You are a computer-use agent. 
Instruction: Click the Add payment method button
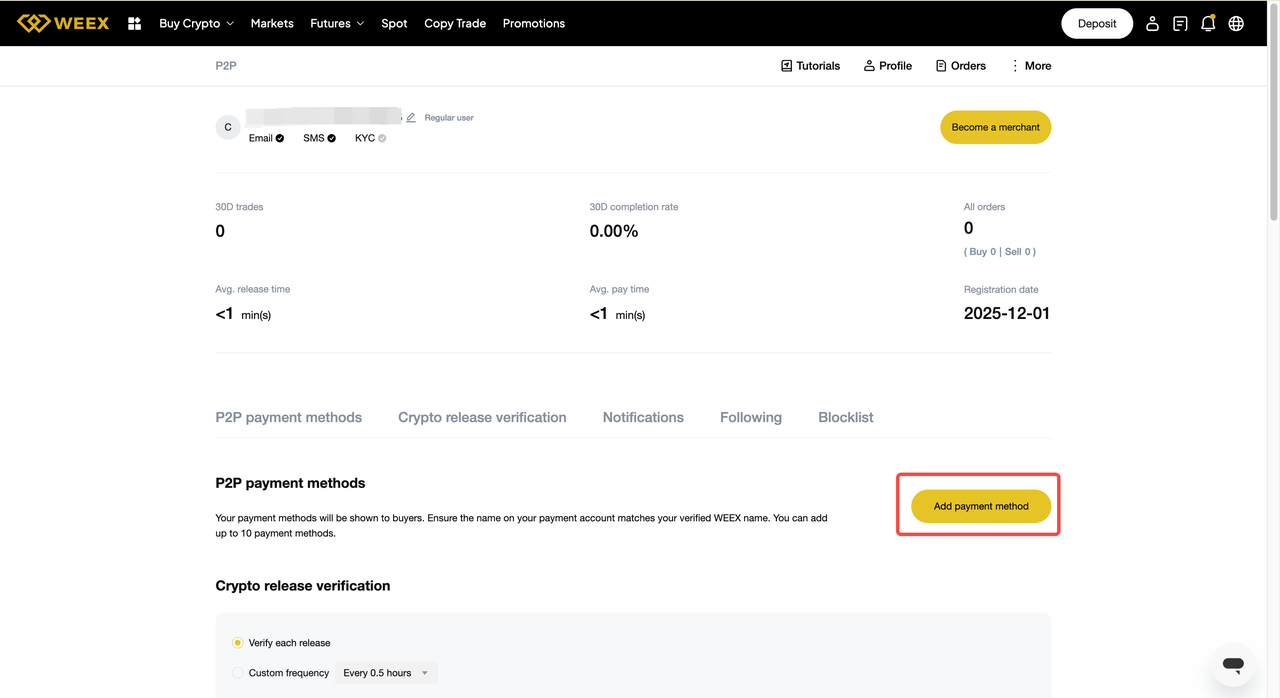pos(980,506)
